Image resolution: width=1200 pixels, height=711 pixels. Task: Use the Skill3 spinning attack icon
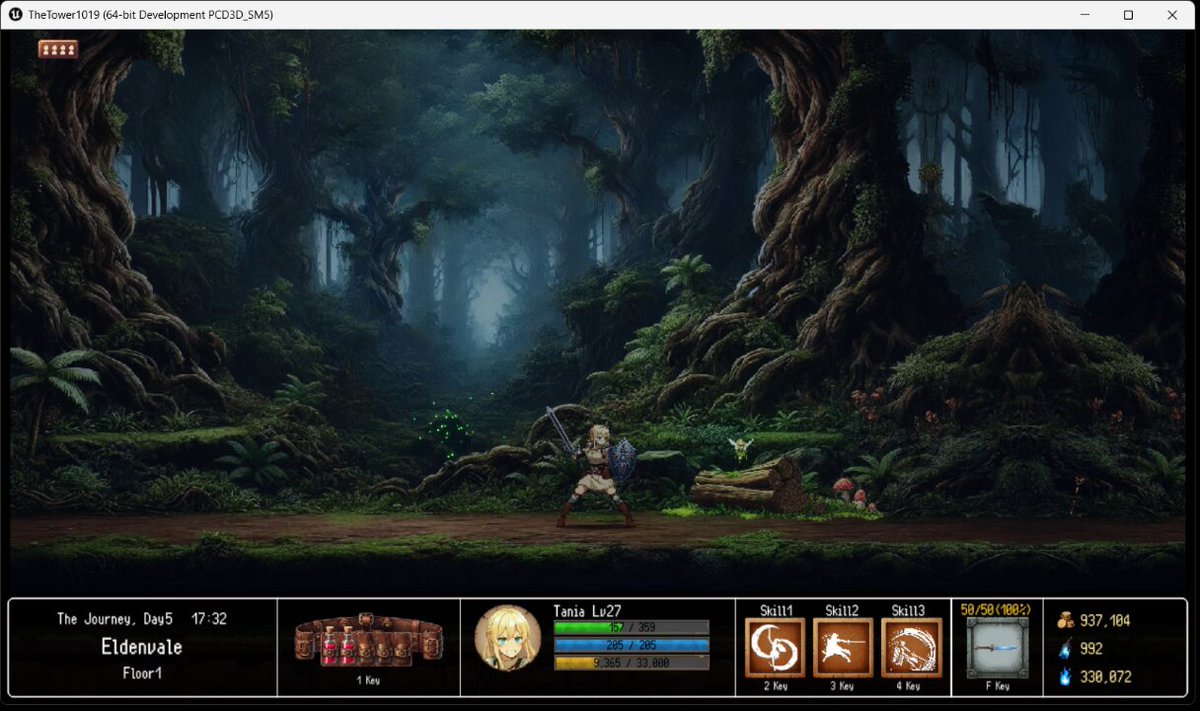pos(911,648)
